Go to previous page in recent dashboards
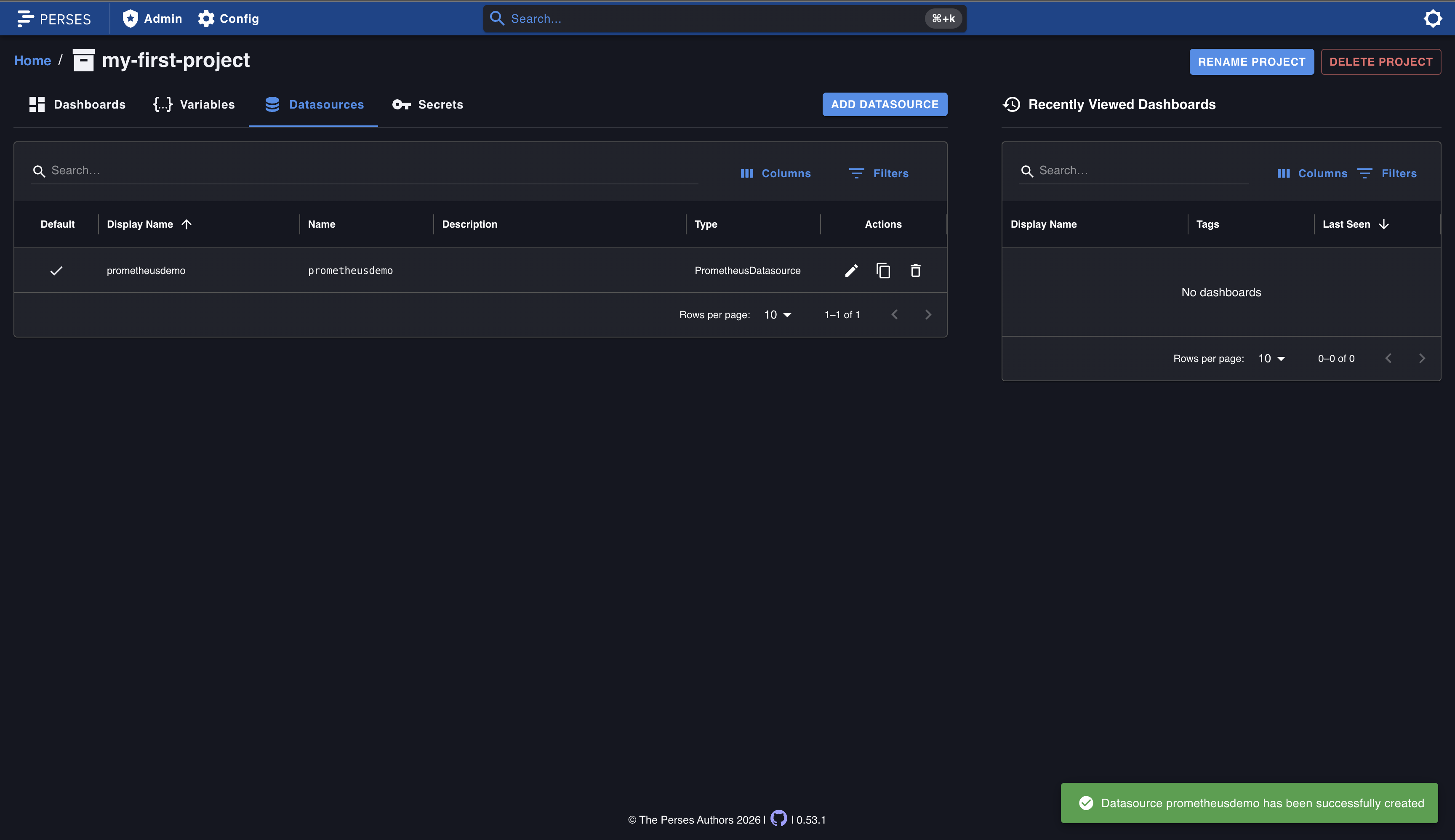 pyautogui.click(x=1388, y=359)
